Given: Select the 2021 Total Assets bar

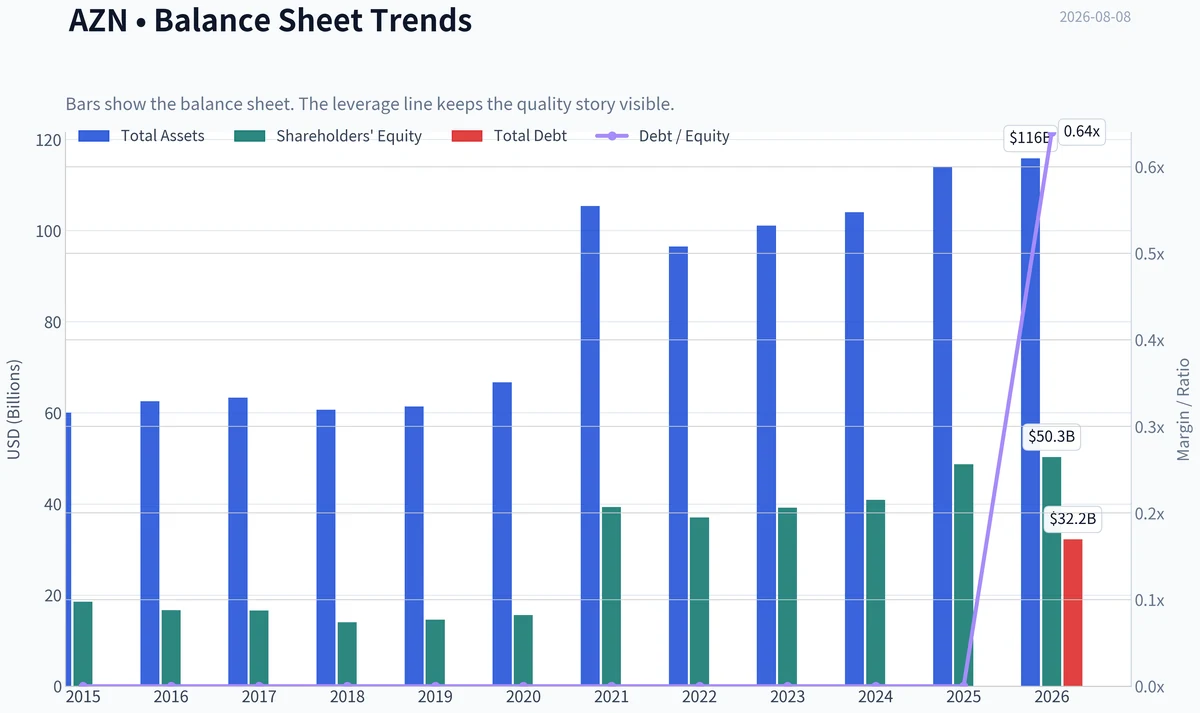Looking at the screenshot, I should tap(590, 446).
